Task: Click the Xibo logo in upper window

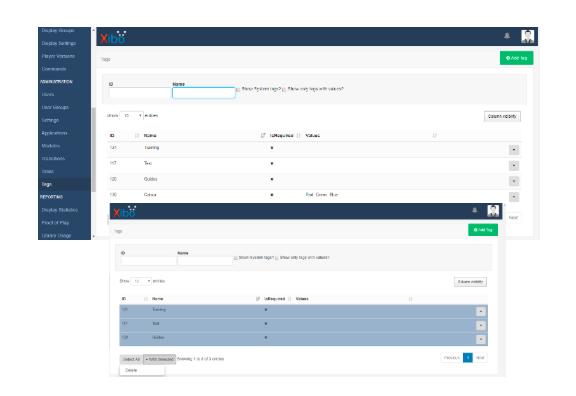Action: tap(113, 37)
